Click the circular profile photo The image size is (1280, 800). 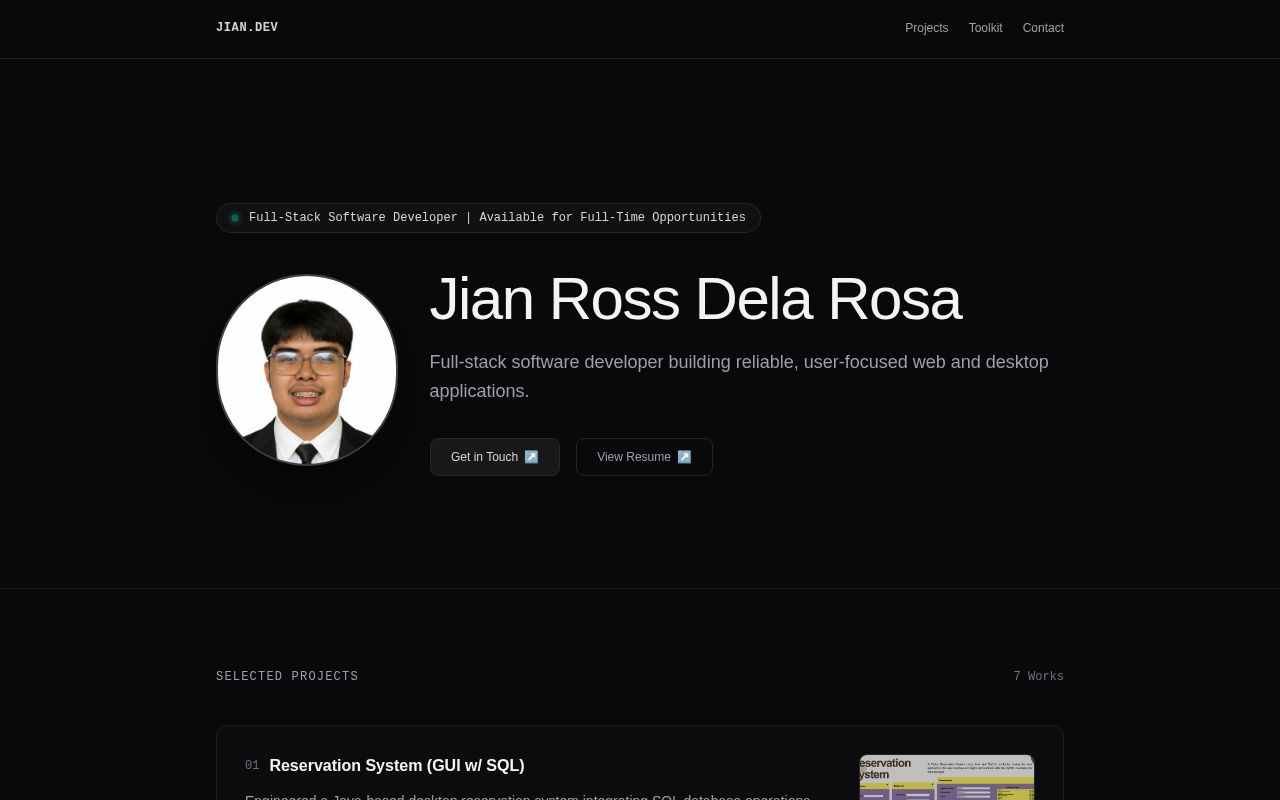pos(307,370)
